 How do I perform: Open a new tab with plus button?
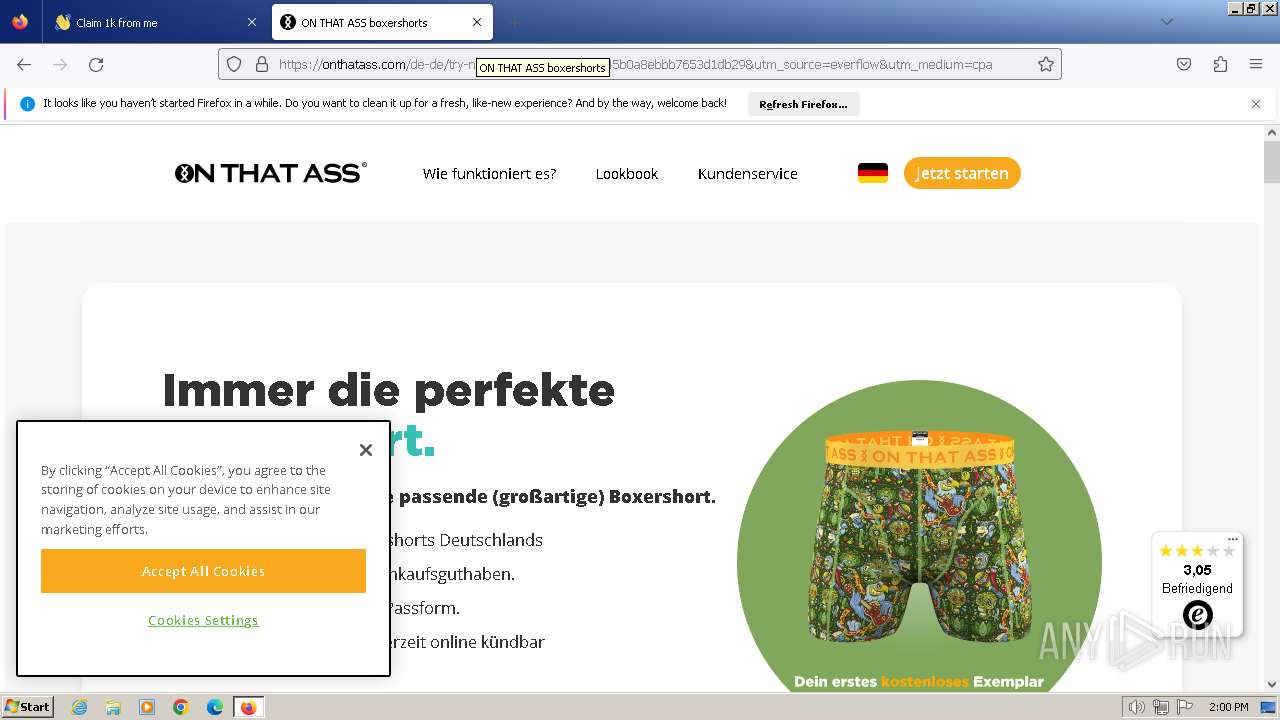(514, 22)
